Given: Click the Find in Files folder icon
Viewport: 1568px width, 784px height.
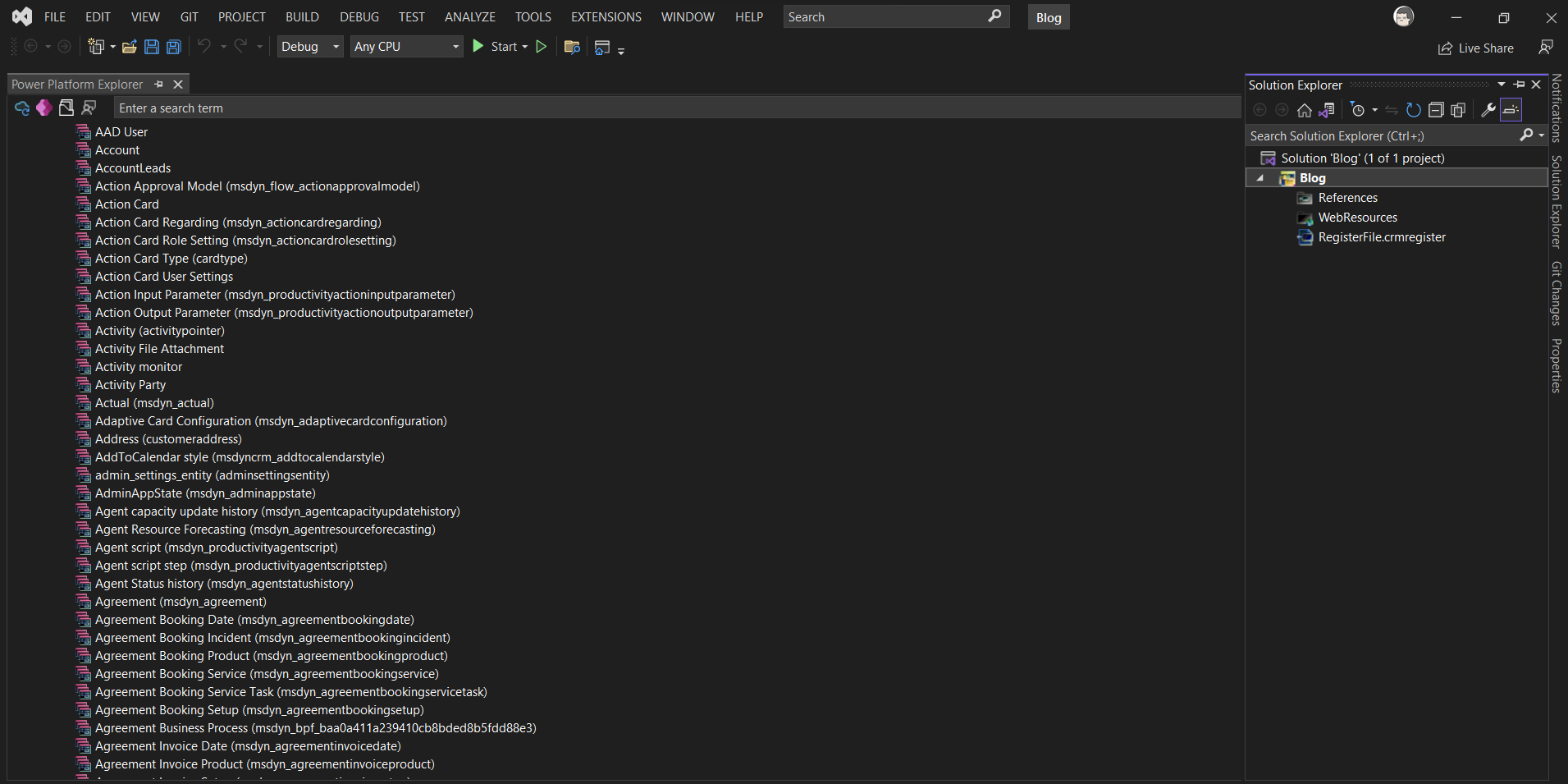Looking at the screenshot, I should [573, 47].
